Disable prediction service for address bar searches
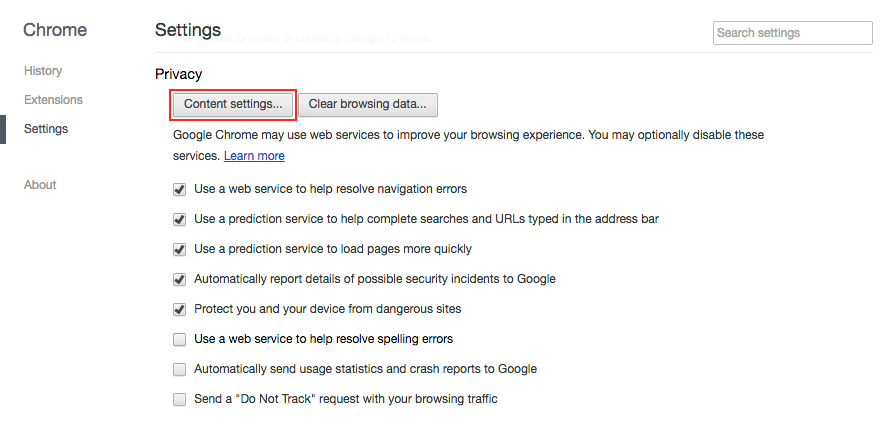This screenshot has width=895, height=434. [x=179, y=219]
